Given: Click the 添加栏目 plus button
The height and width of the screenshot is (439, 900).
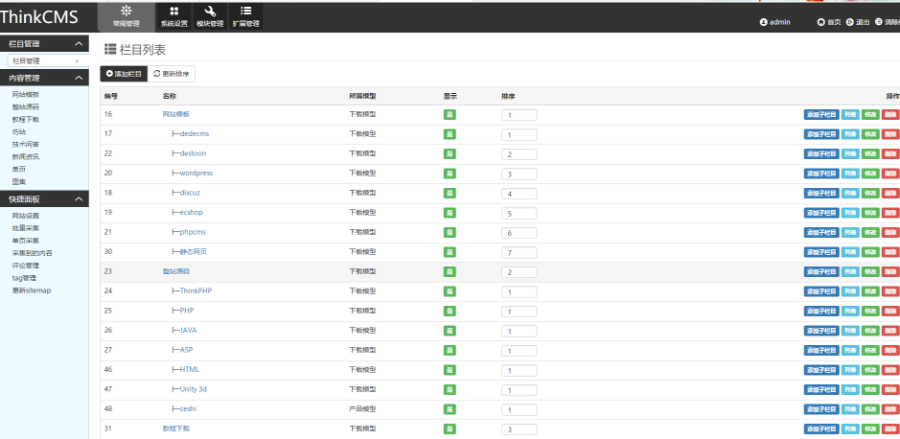Looking at the screenshot, I should (123, 74).
